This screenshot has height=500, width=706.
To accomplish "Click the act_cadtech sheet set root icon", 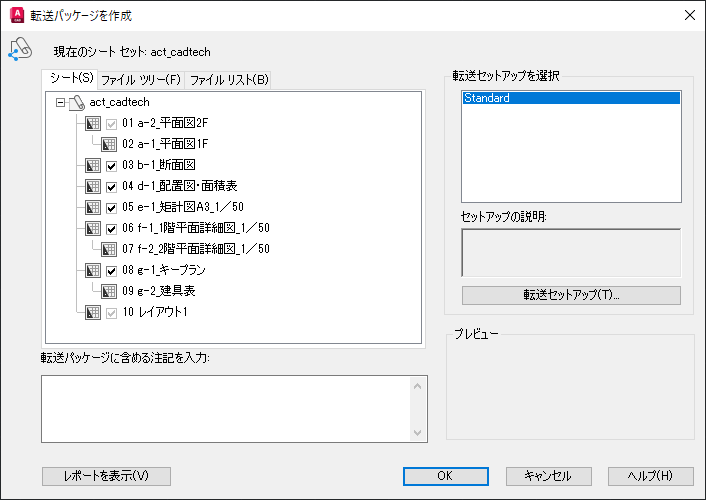I will [x=77, y=103].
